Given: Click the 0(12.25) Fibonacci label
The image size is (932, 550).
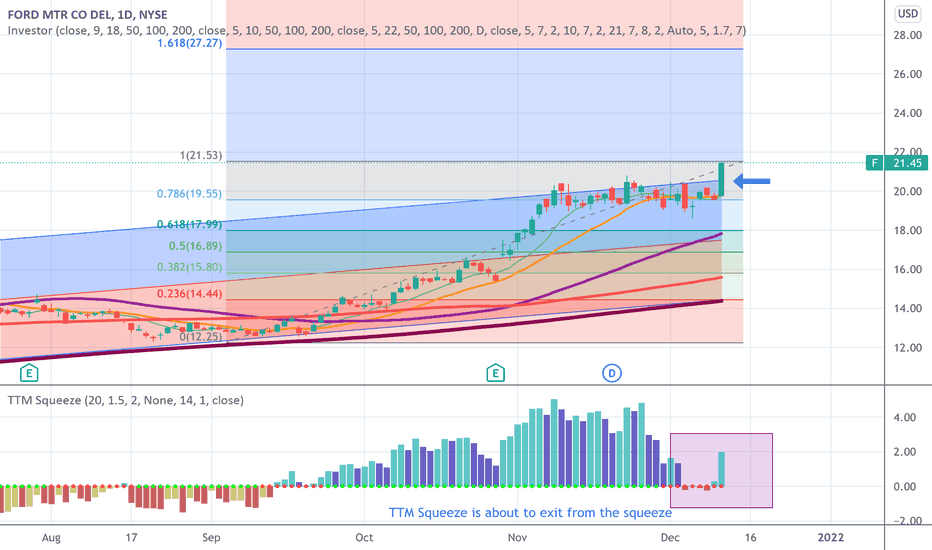Looking at the screenshot, I should click(201, 337).
